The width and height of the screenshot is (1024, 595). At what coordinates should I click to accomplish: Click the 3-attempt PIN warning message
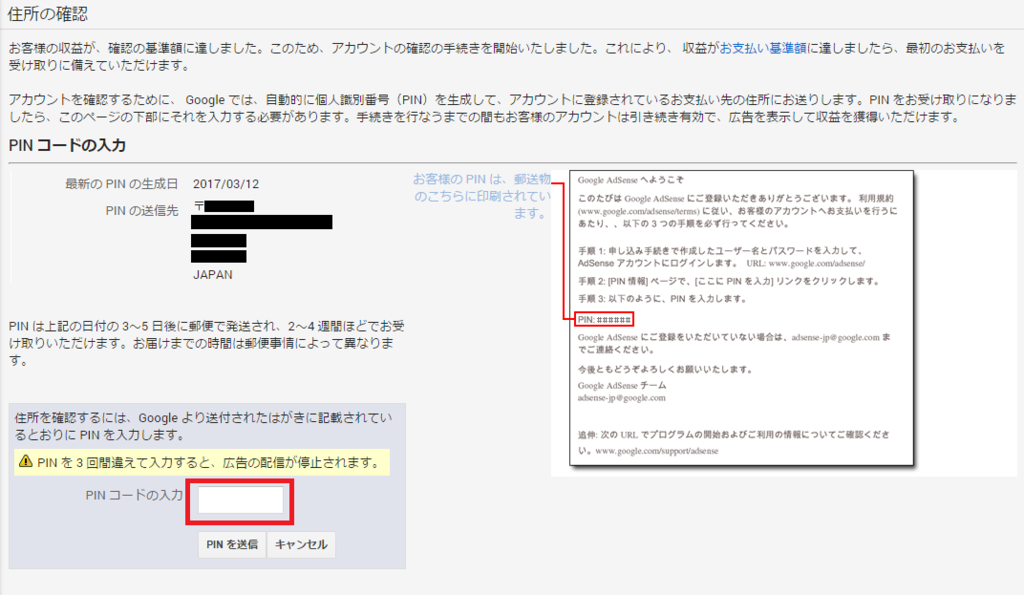click(202, 462)
